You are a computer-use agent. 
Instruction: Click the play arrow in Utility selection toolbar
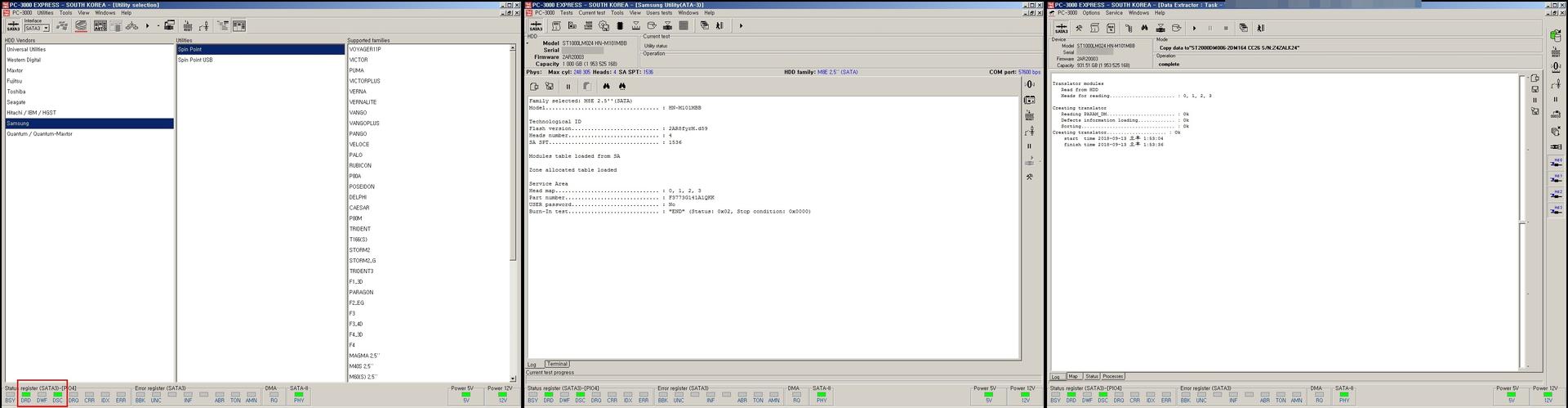coord(148,26)
